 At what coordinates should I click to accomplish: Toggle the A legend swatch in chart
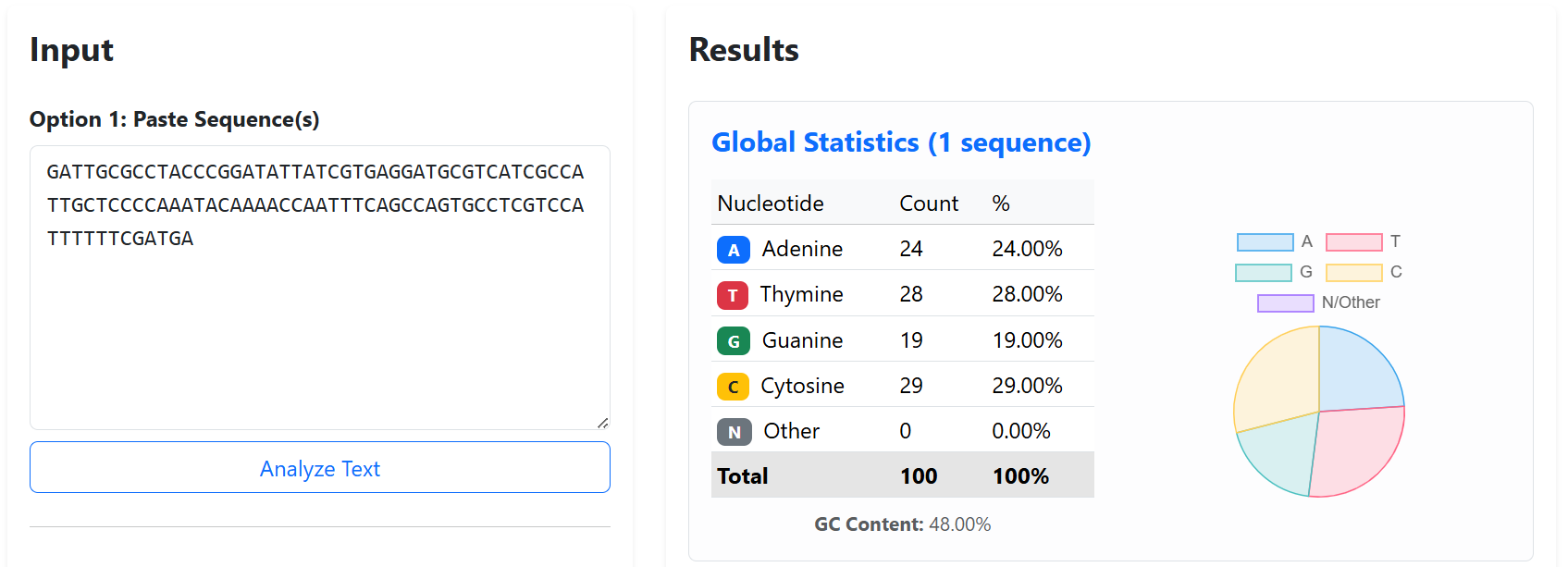click(x=1266, y=242)
